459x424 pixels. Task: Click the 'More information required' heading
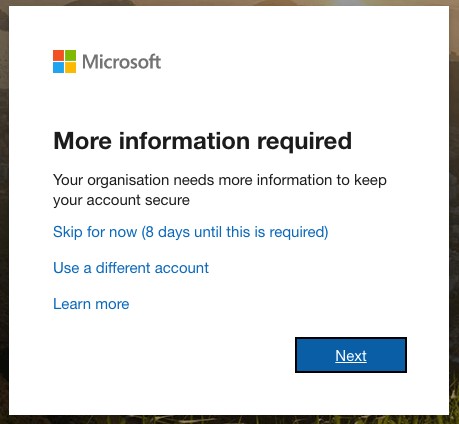pos(203,141)
